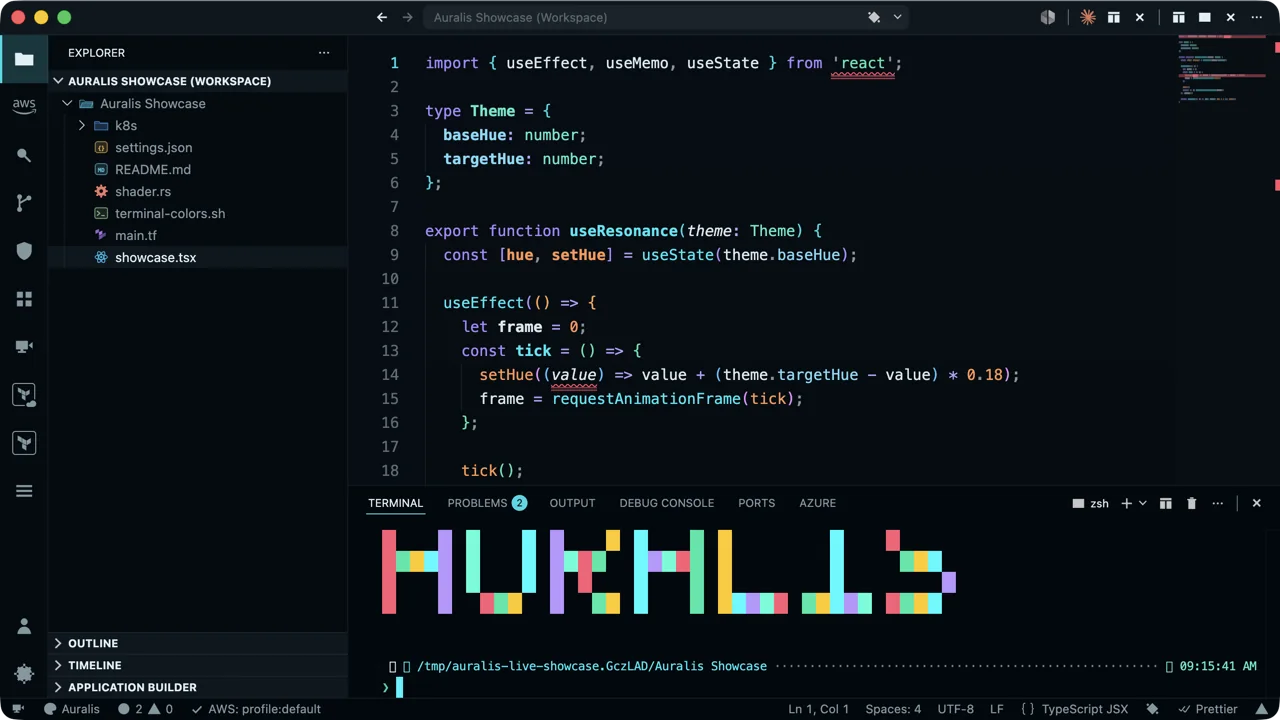Open the command center dropdown chevron

[897, 17]
